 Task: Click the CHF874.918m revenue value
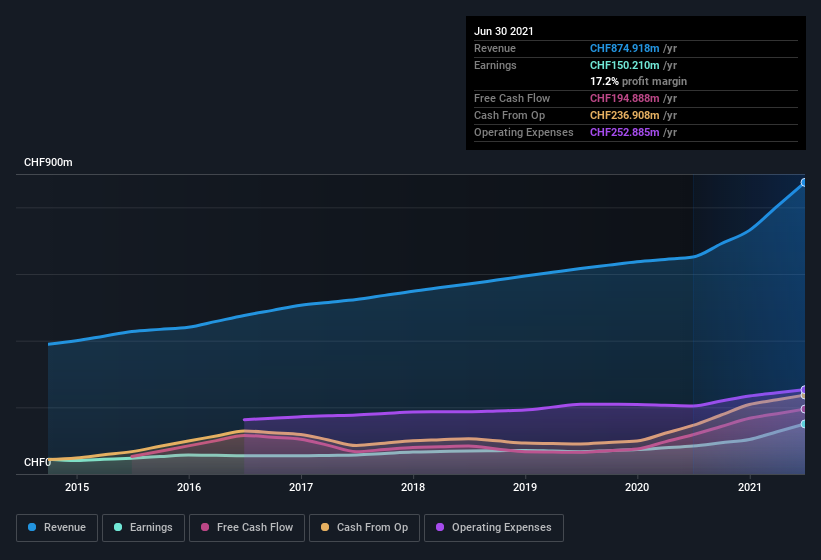[625, 48]
